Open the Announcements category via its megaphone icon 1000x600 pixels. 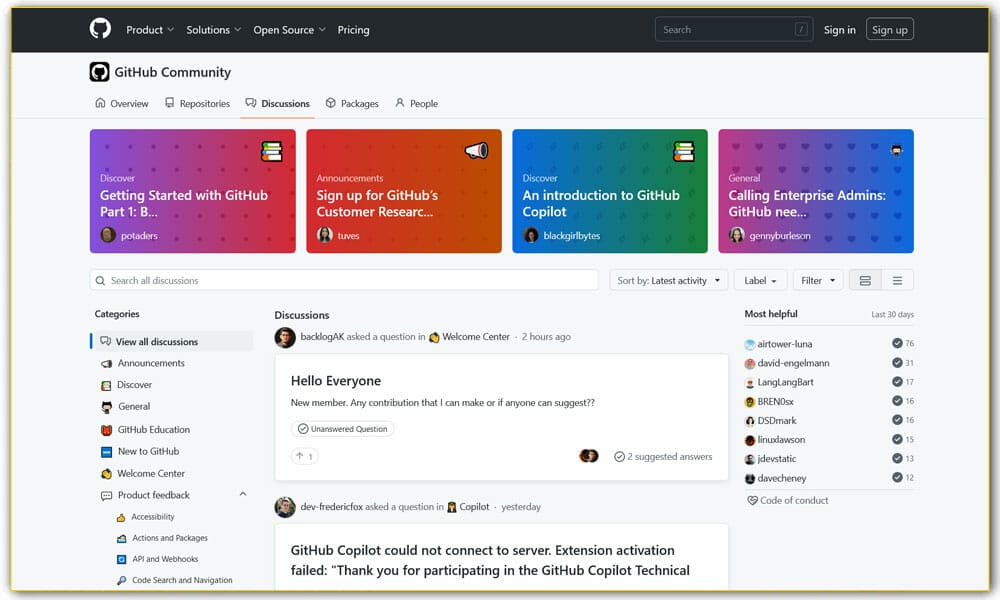(x=105, y=363)
